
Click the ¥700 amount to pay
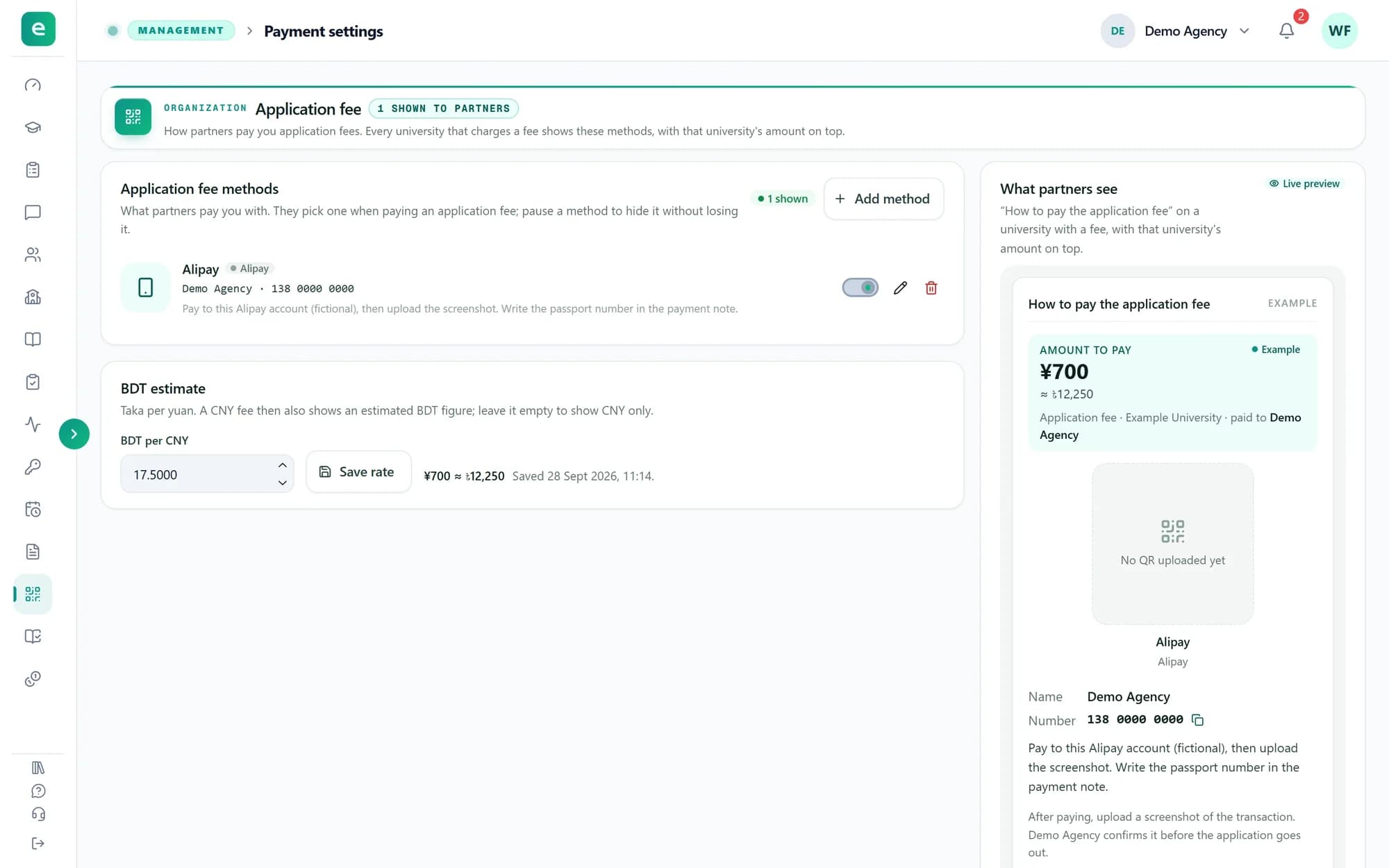(1064, 372)
